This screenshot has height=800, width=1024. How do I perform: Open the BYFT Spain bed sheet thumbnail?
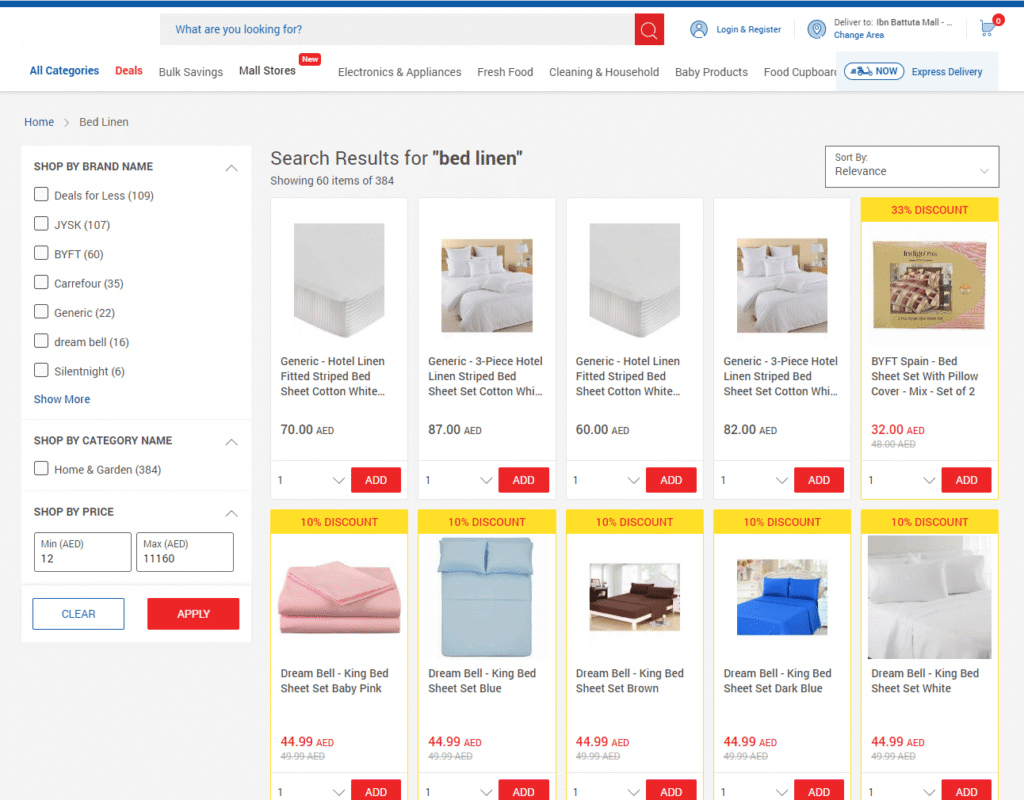tap(929, 285)
